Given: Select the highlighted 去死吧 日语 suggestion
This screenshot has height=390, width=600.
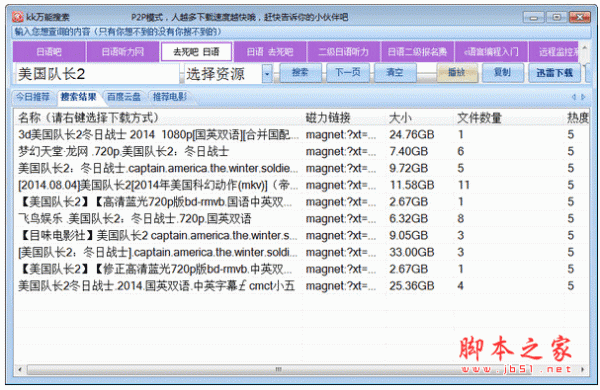Looking at the screenshot, I should click(196, 52).
